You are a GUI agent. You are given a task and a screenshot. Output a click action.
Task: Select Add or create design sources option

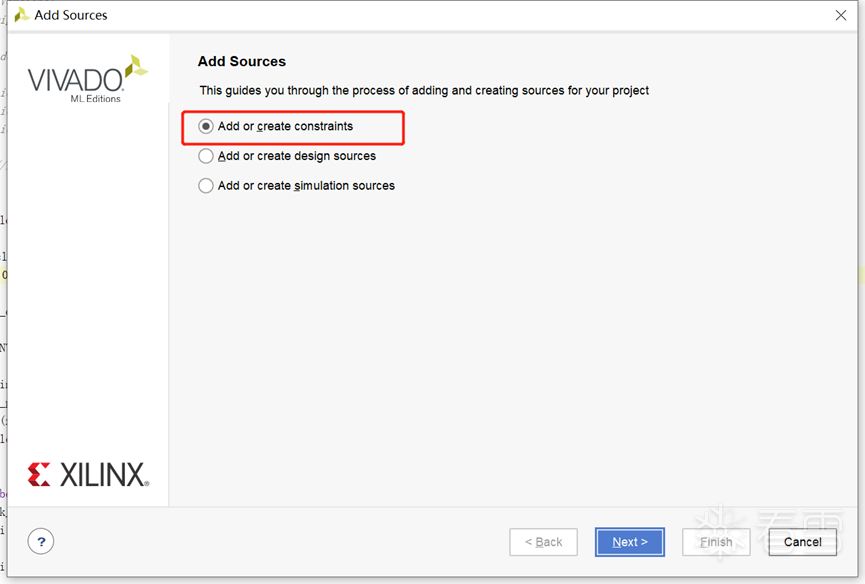(206, 156)
